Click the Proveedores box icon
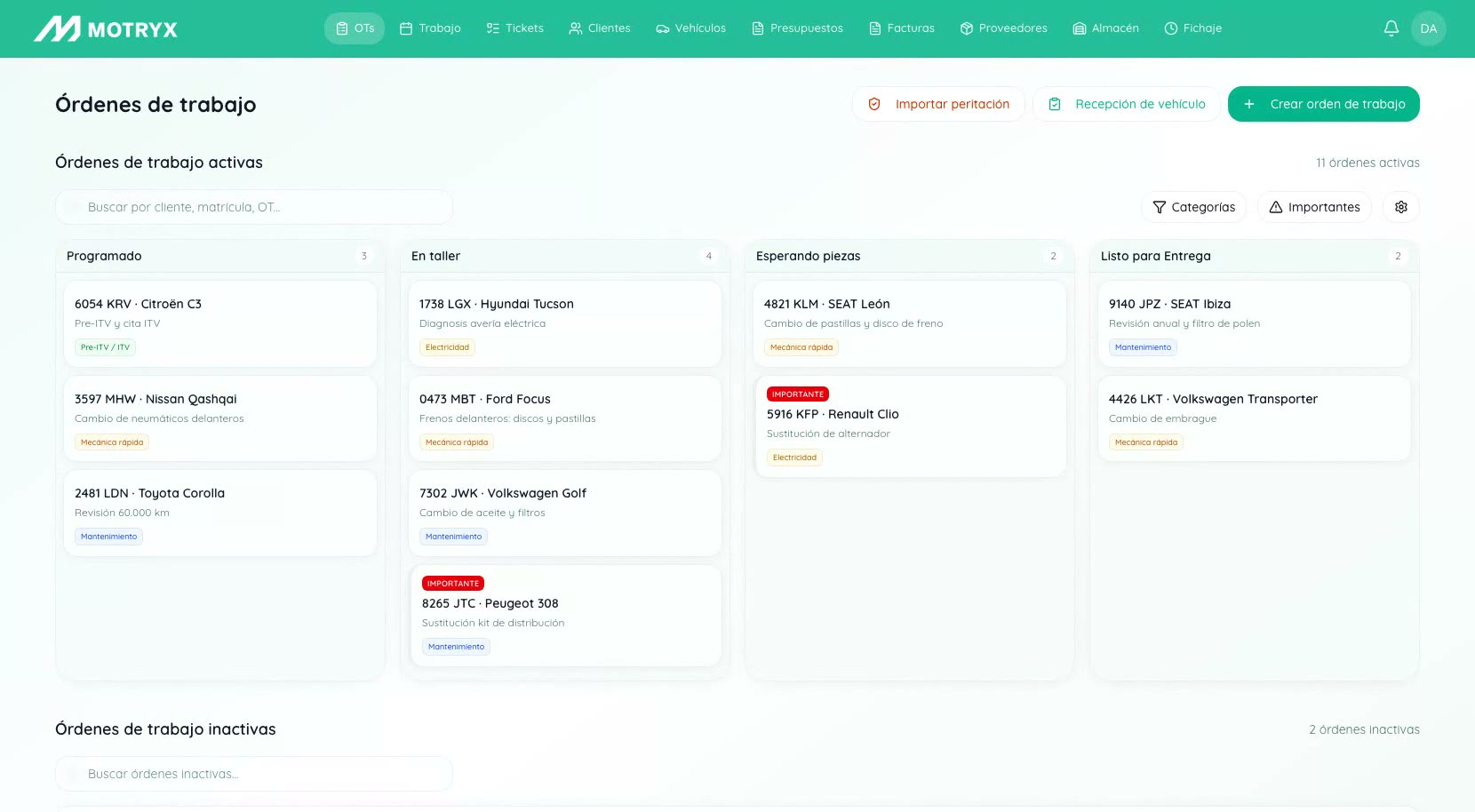1475x812 pixels. pyautogui.click(x=967, y=28)
